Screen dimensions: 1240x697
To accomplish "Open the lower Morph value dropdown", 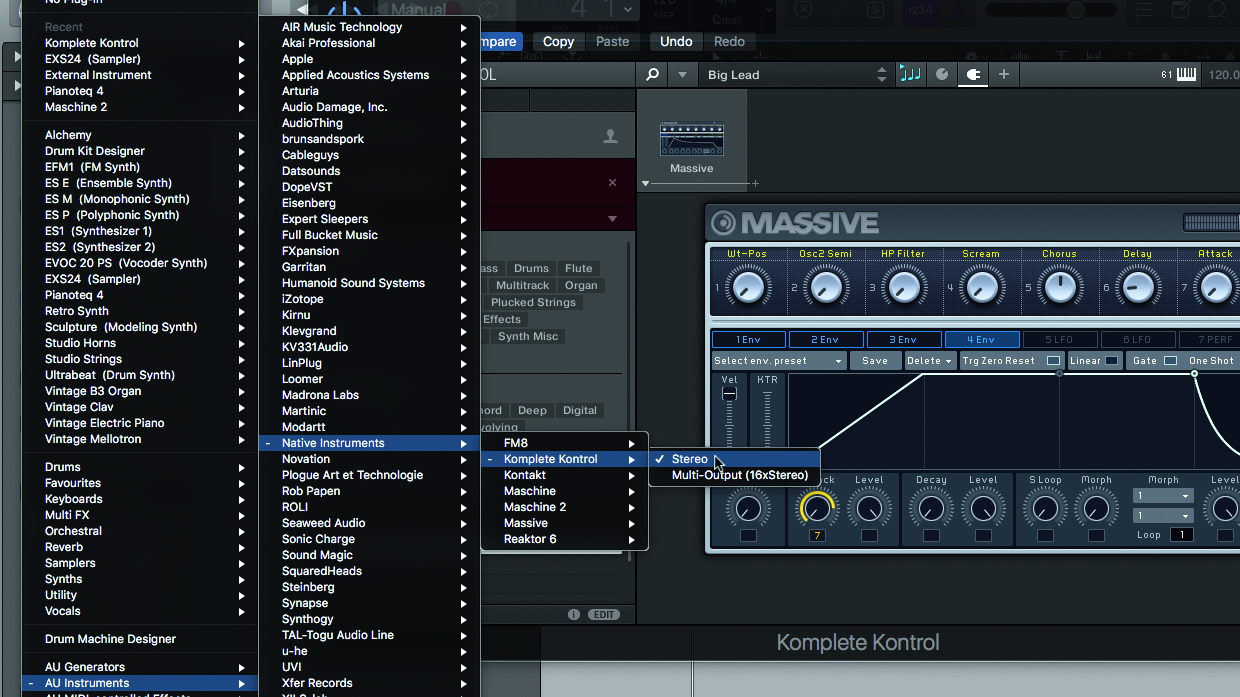I will pos(1163,516).
